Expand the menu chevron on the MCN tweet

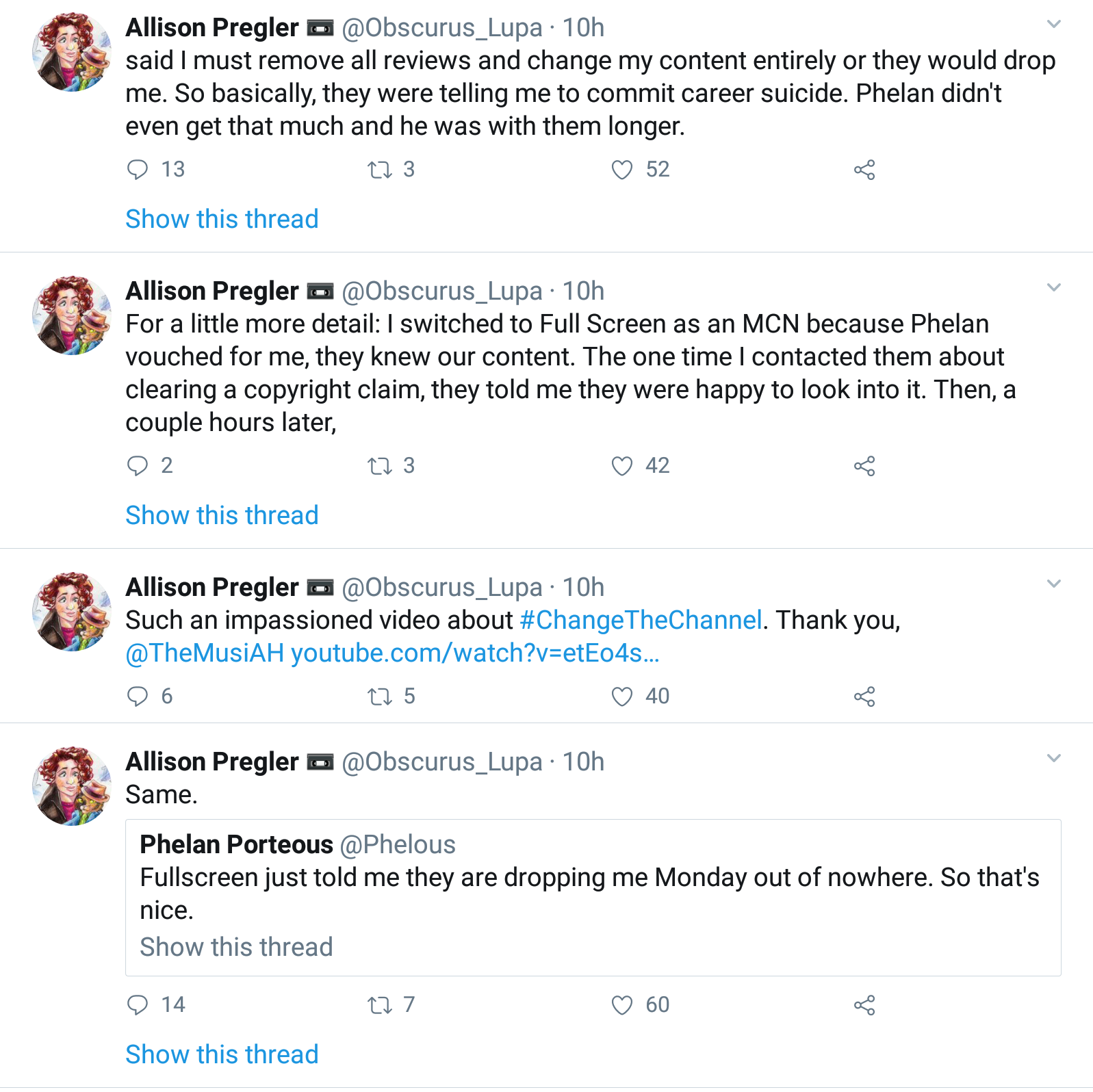pyautogui.click(x=1054, y=288)
